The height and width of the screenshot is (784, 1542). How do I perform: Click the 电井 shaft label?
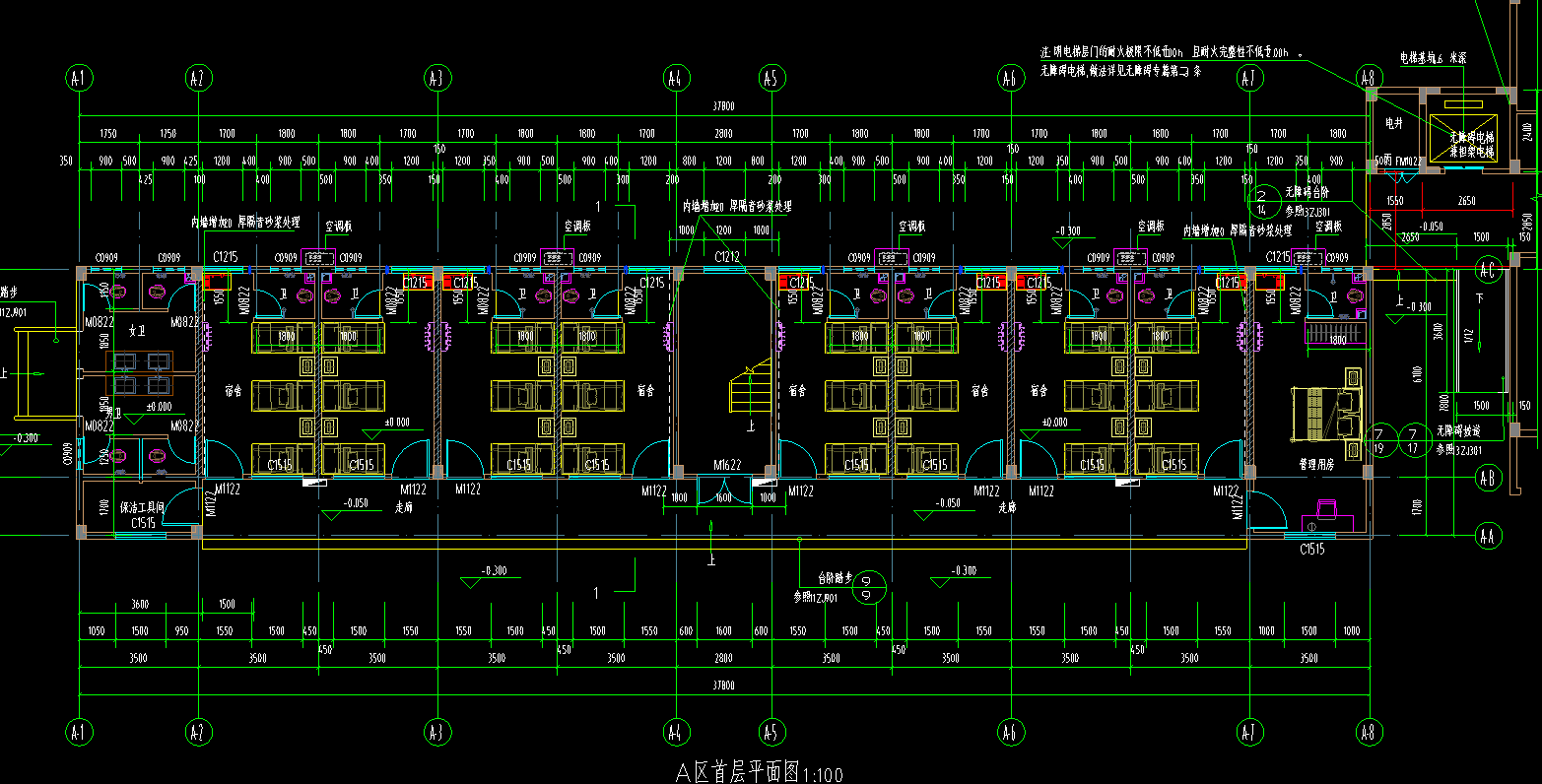click(1394, 124)
